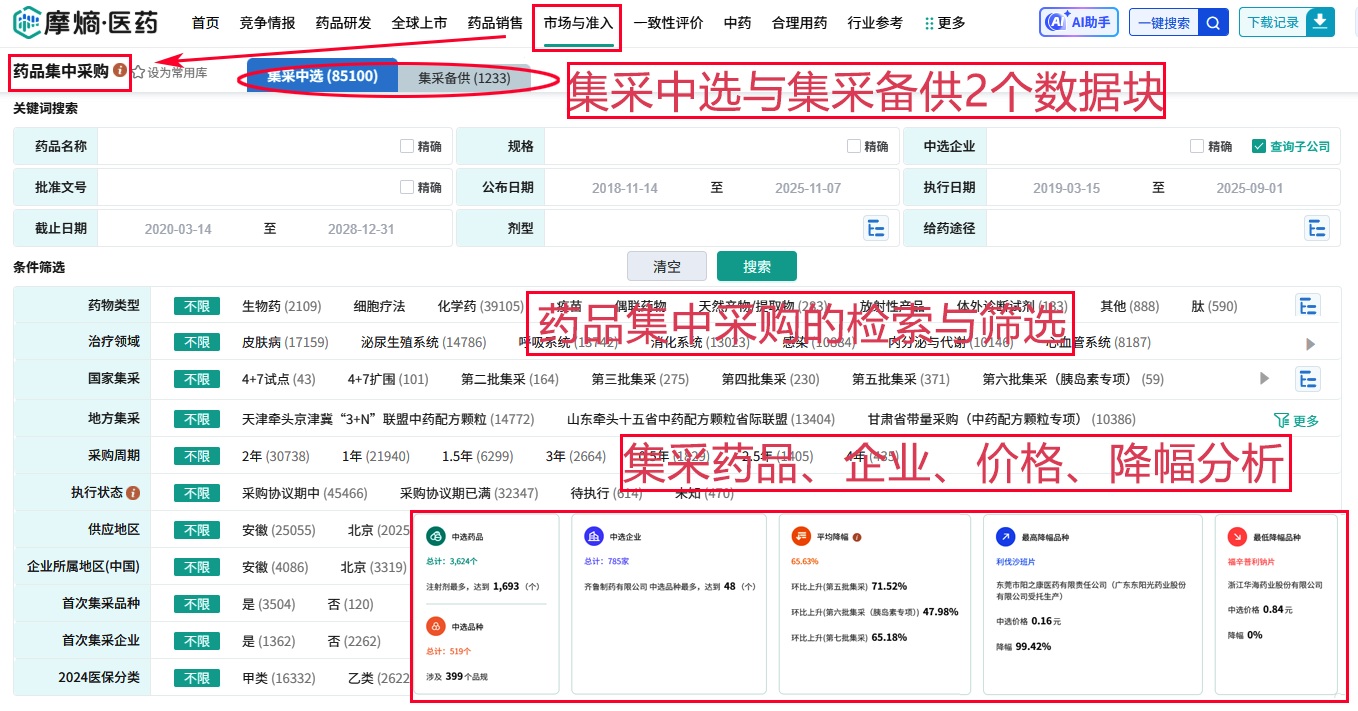Click the 清空 button to reset filters
Screen dimensions: 1358x711
(667, 266)
